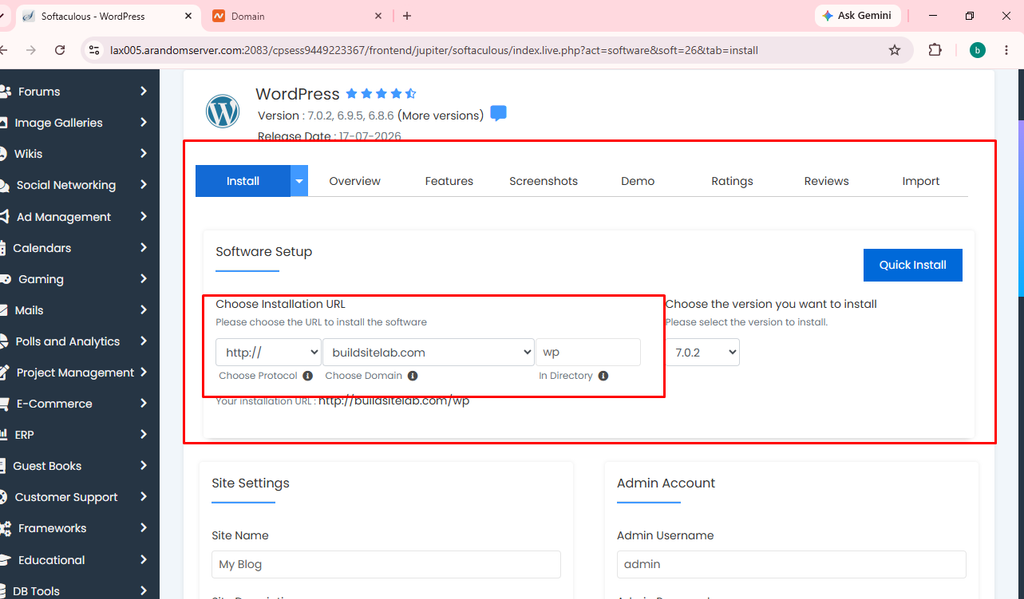The image size is (1024, 599).
Task: Open the buildsitelab.com domain dropdown
Action: [x=428, y=352]
